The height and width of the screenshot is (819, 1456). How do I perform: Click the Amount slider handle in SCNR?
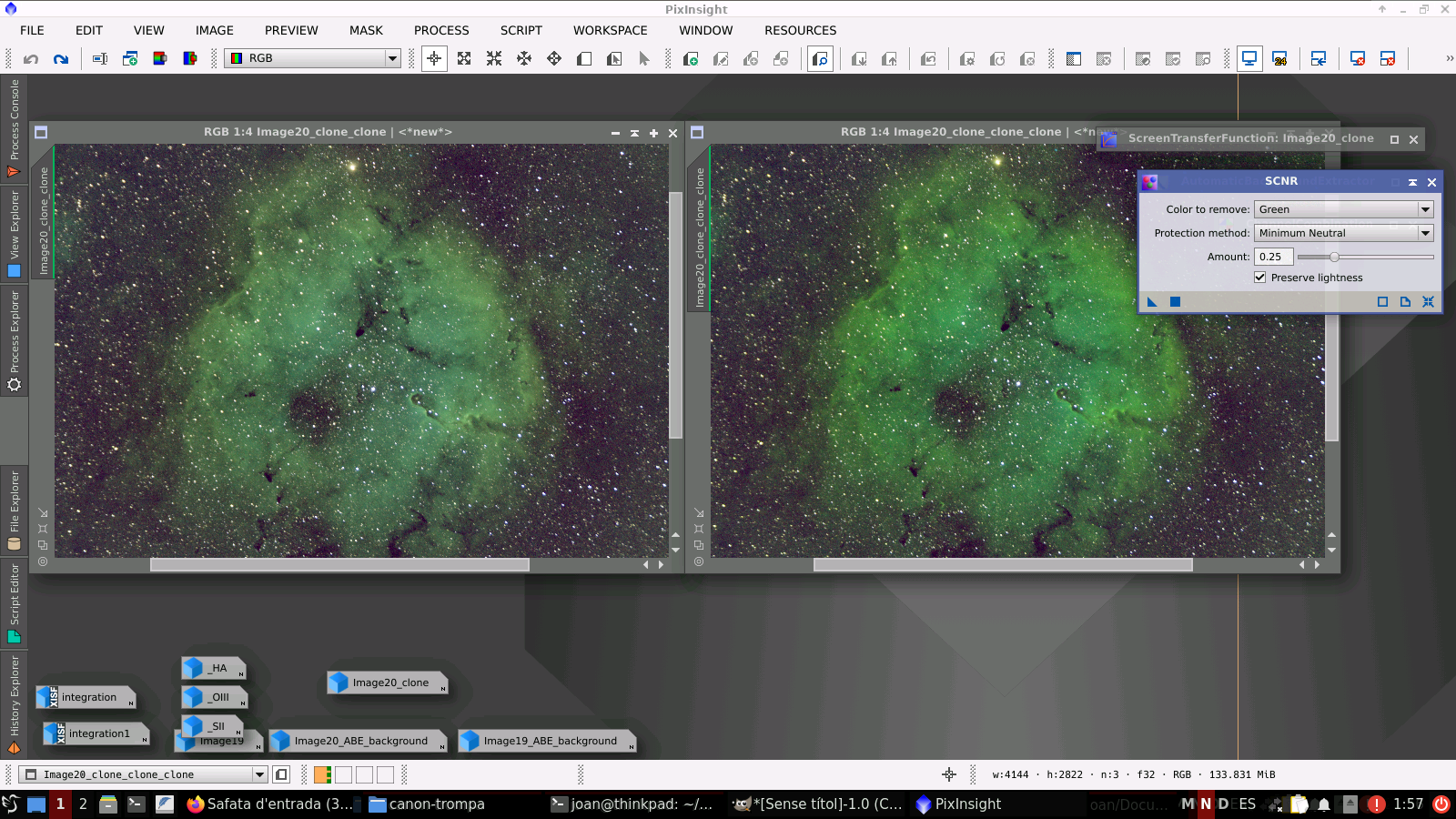tap(1334, 258)
